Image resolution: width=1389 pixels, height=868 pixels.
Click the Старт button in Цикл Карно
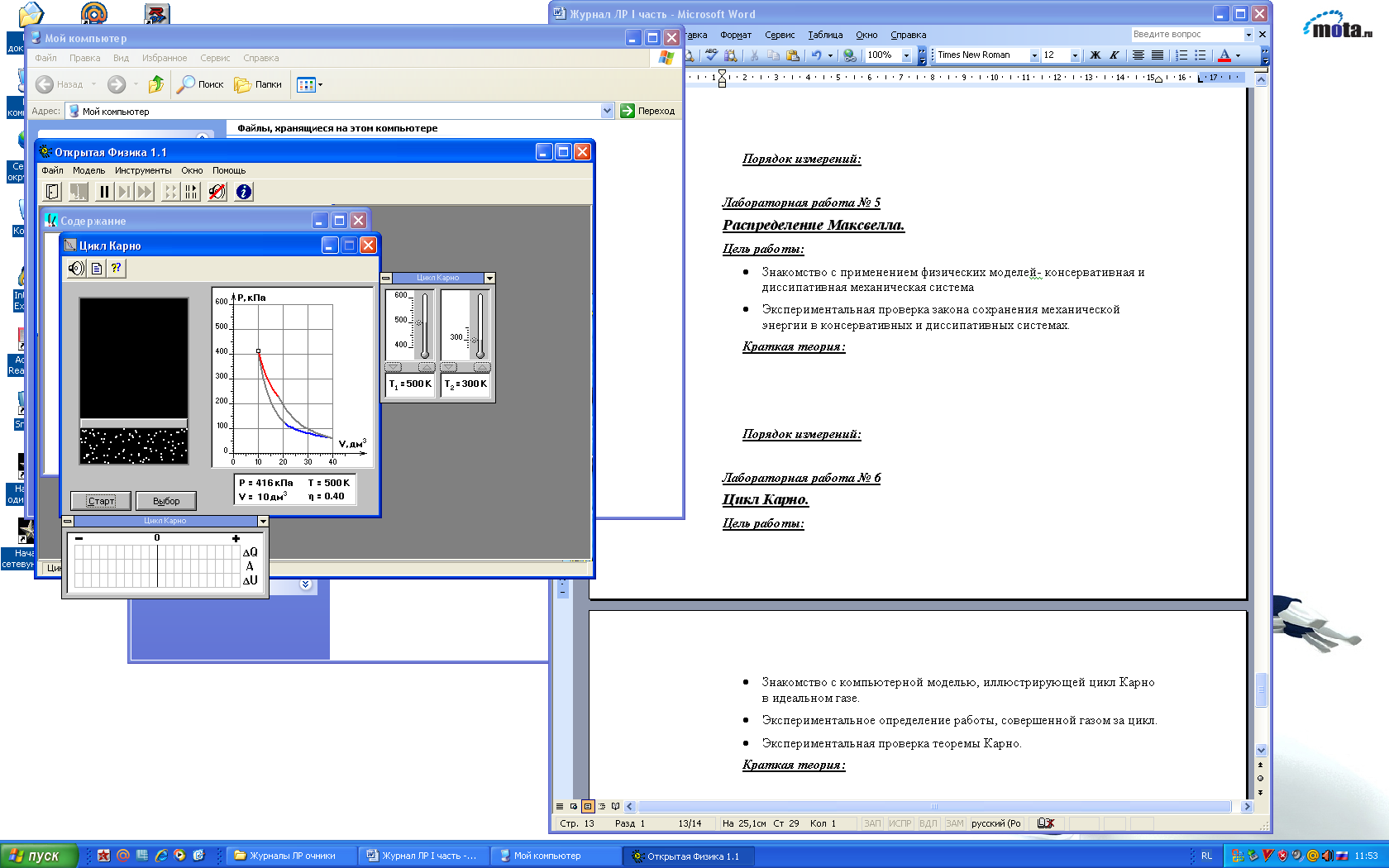pos(101,501)
